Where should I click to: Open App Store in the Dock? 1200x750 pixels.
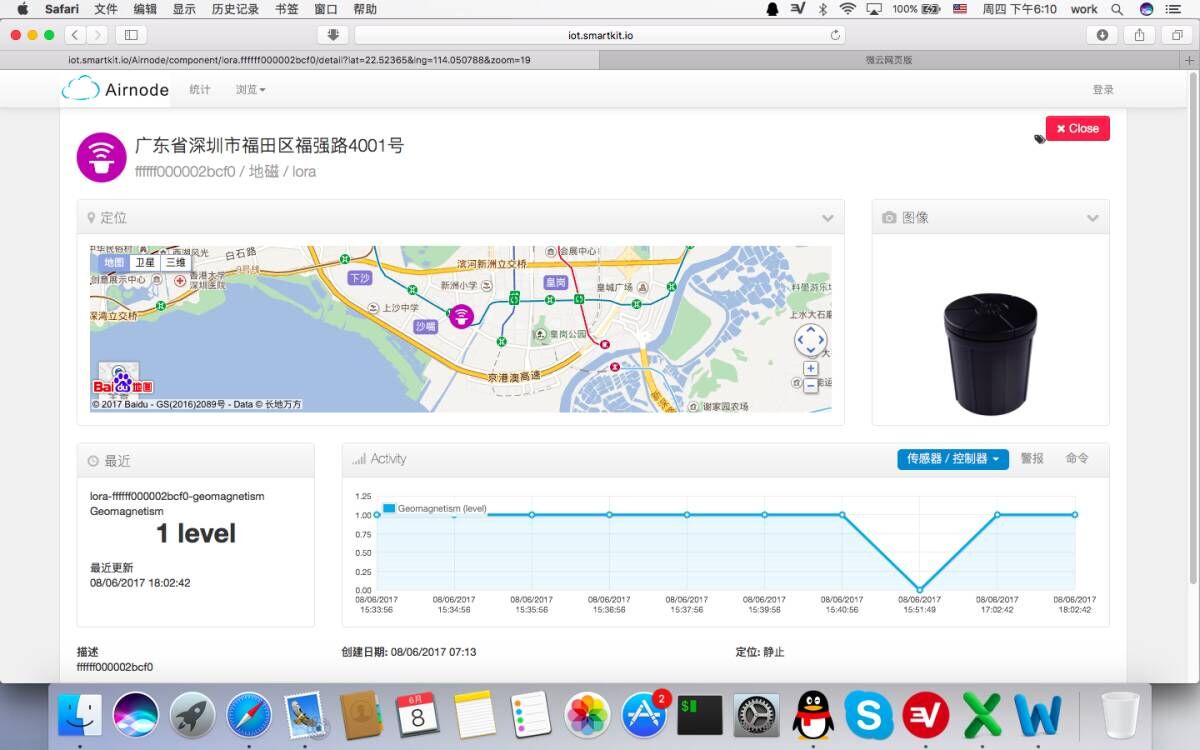click(x=645, y=715)
